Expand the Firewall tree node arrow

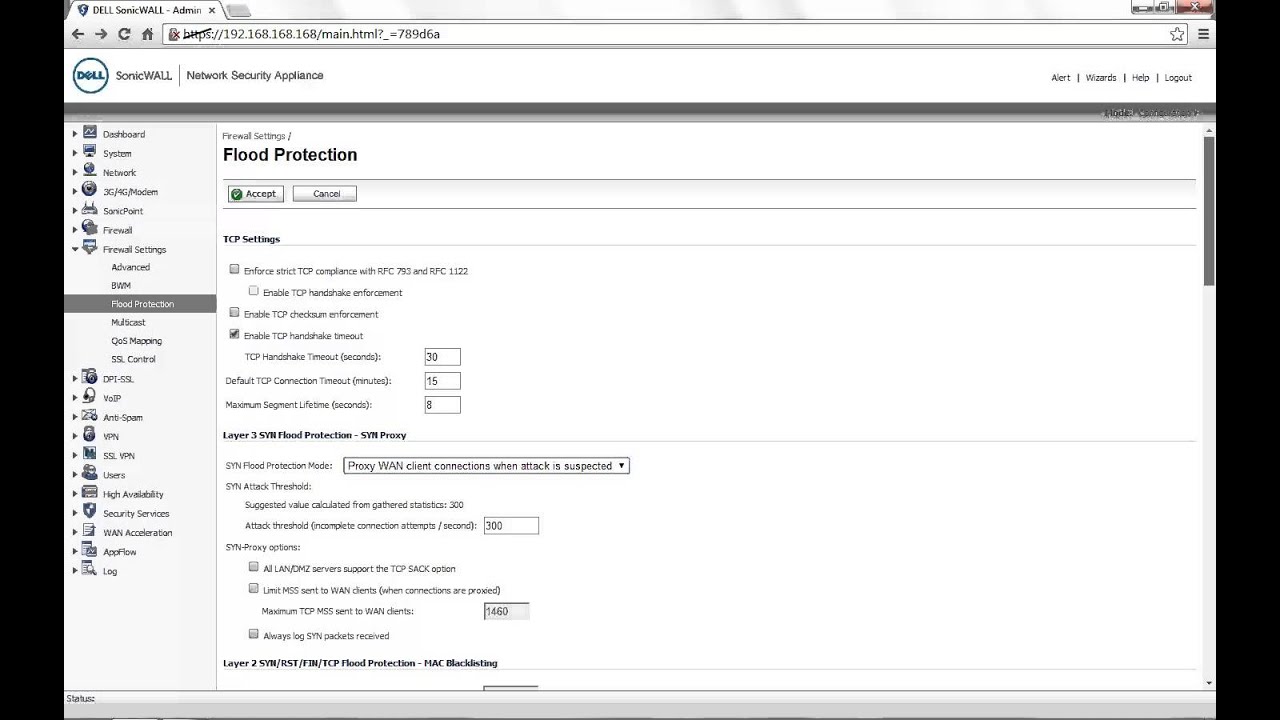coord(75,230)
